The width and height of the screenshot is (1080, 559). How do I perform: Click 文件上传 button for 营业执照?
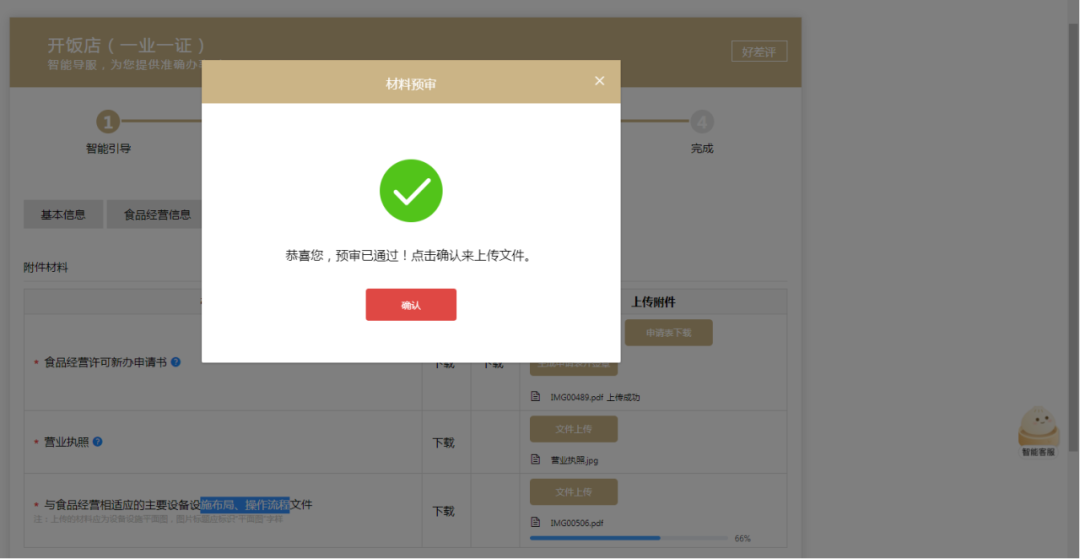573,429
